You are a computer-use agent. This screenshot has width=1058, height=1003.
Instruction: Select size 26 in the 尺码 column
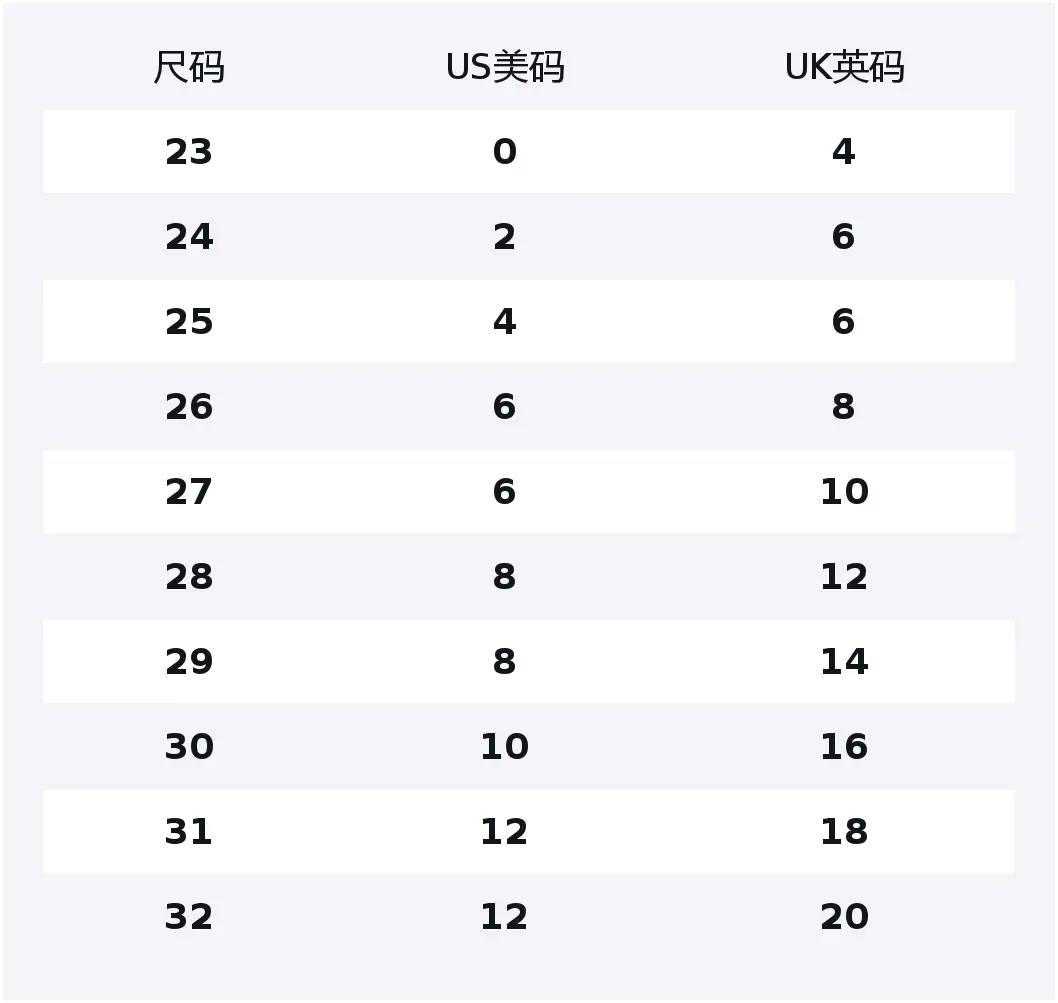click(x=189, y=407)
